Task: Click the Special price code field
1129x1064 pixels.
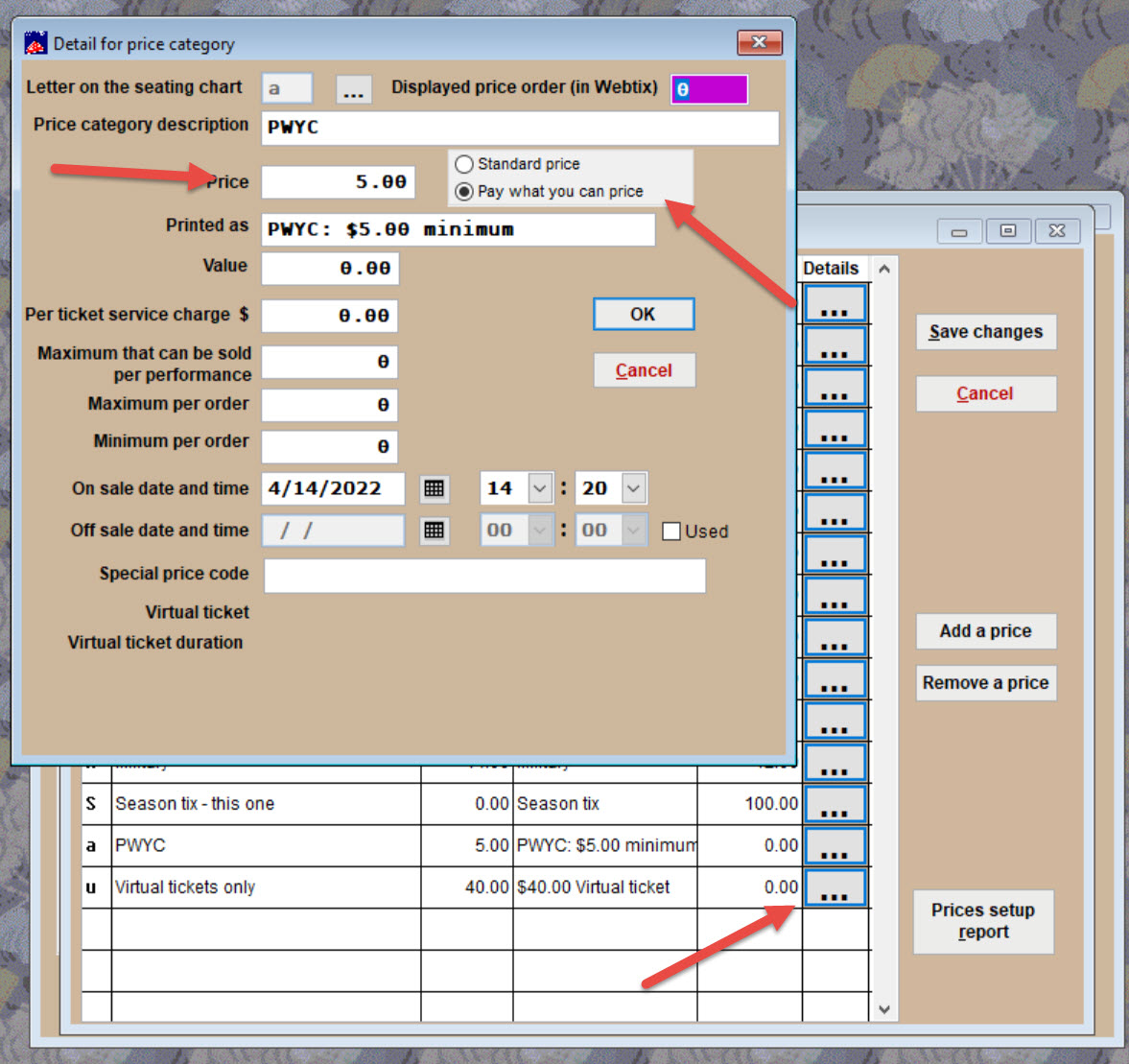Action: (484, 577)
